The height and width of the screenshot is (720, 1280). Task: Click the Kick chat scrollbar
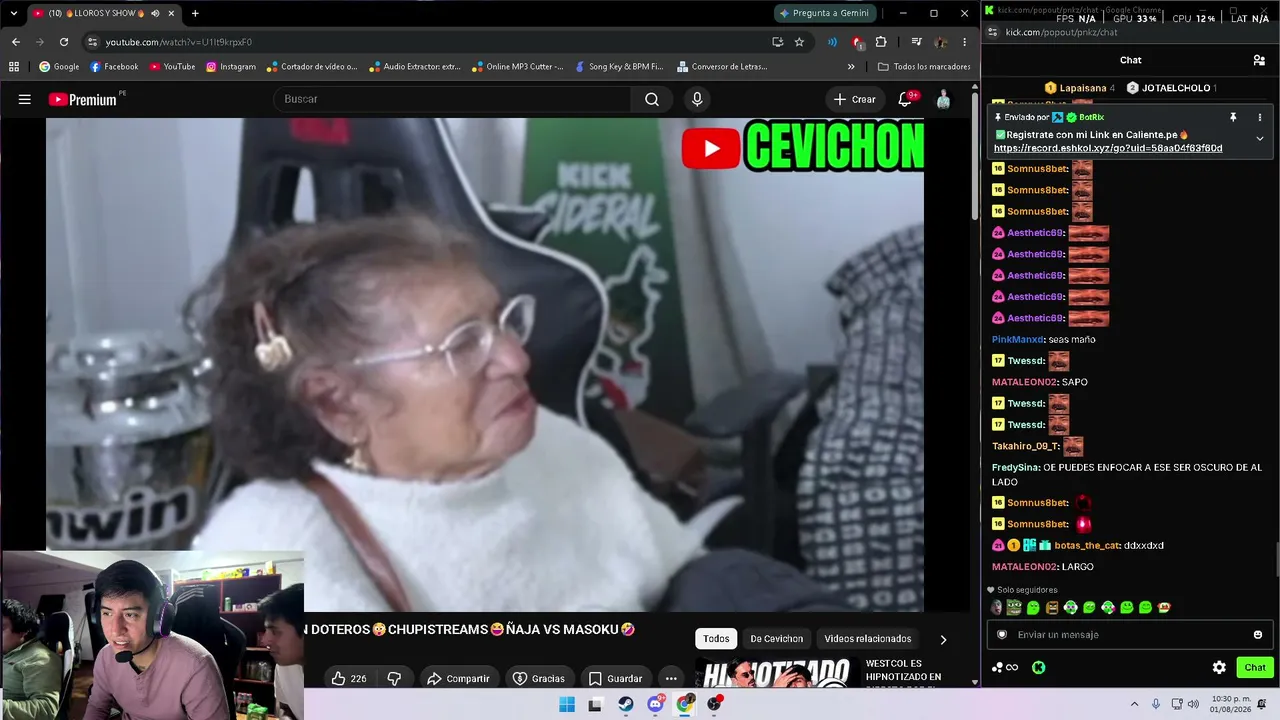tap(1277, 559)
